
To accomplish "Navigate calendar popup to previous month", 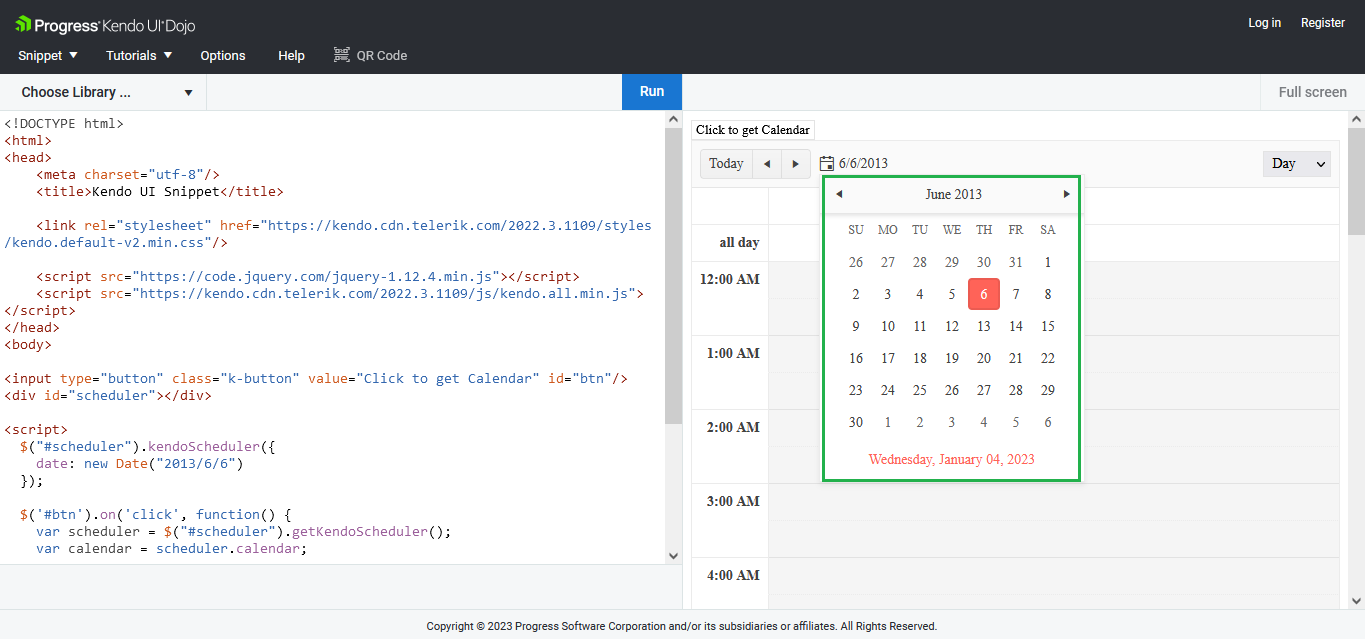I will click(x=839, y=194).
